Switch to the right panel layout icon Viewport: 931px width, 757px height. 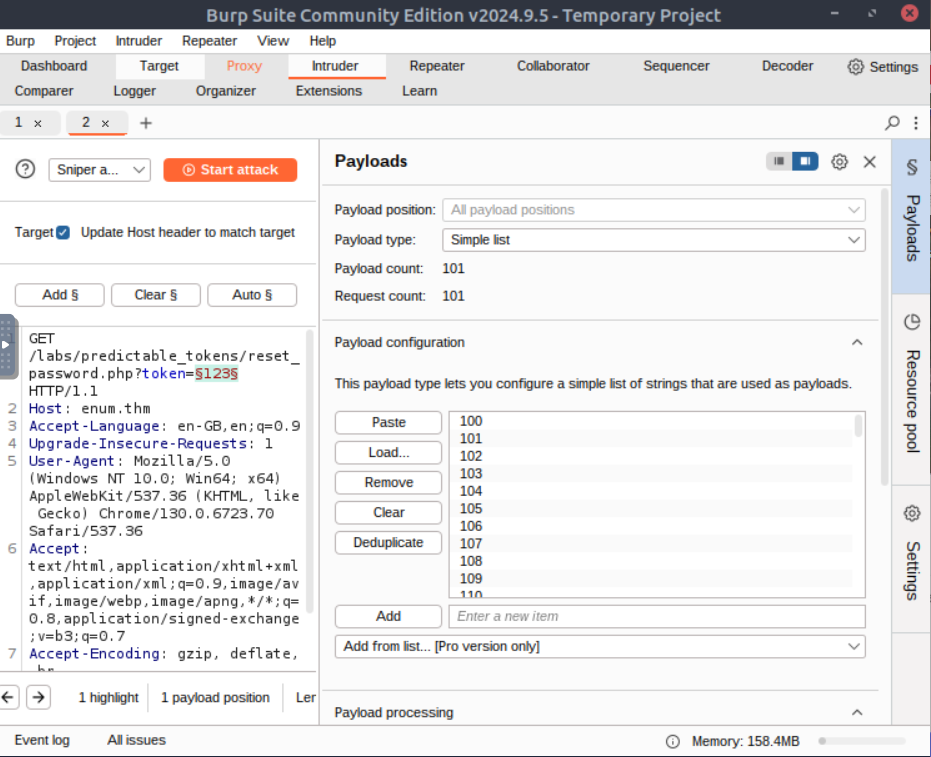click(805, 161)
